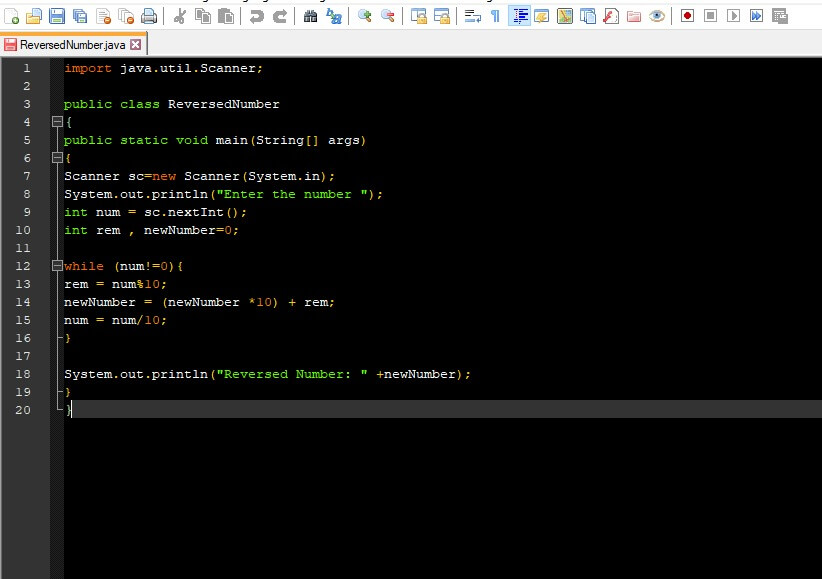Zoom in on the editor text
This screenshot has width=822, height=579.
[364, 16]
